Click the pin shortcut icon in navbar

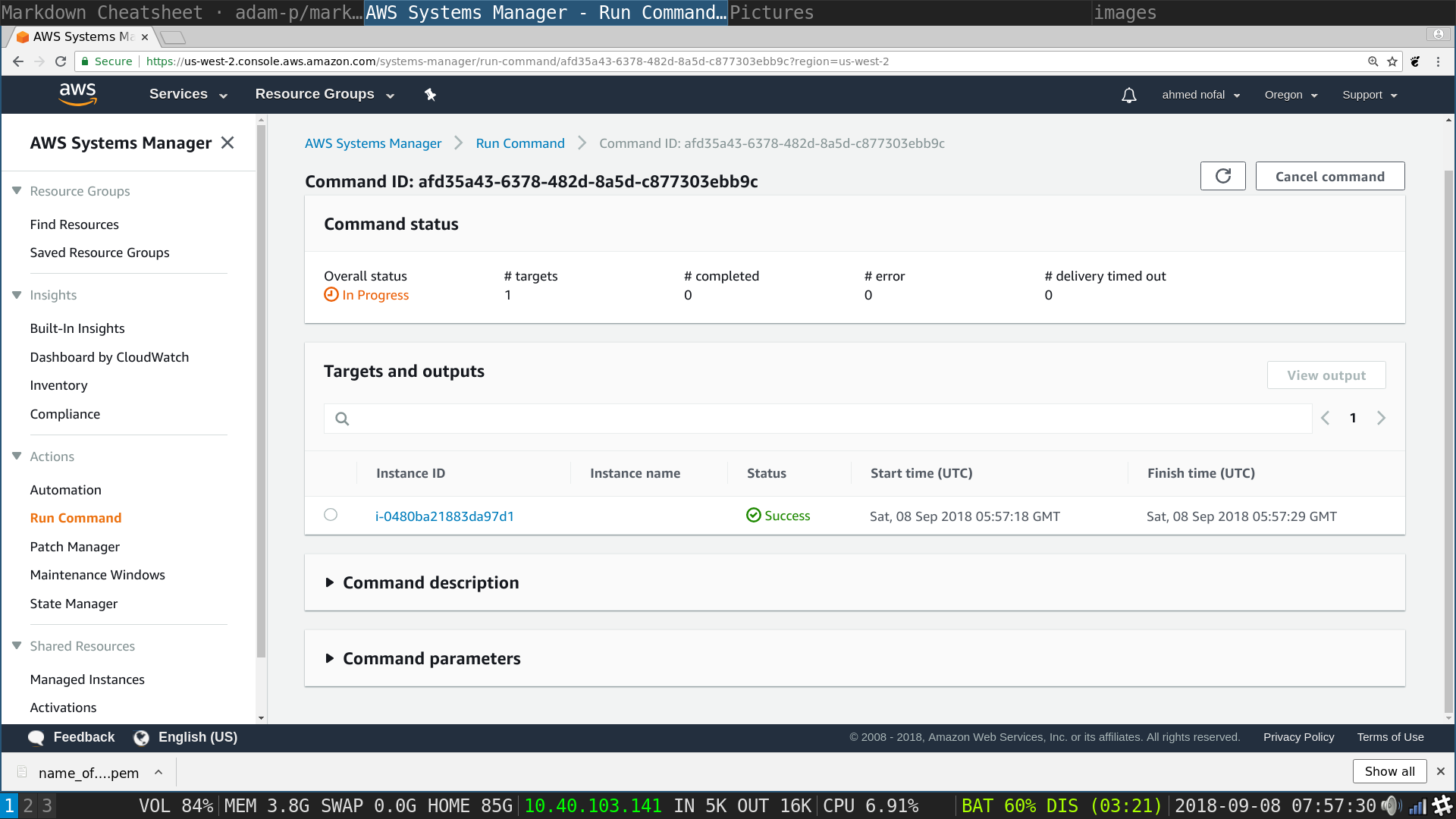click(x=430, y=95)
